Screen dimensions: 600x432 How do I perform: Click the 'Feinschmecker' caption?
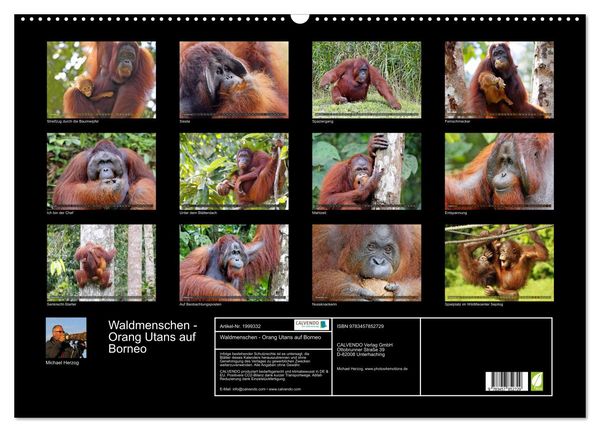tap(457, 121)
